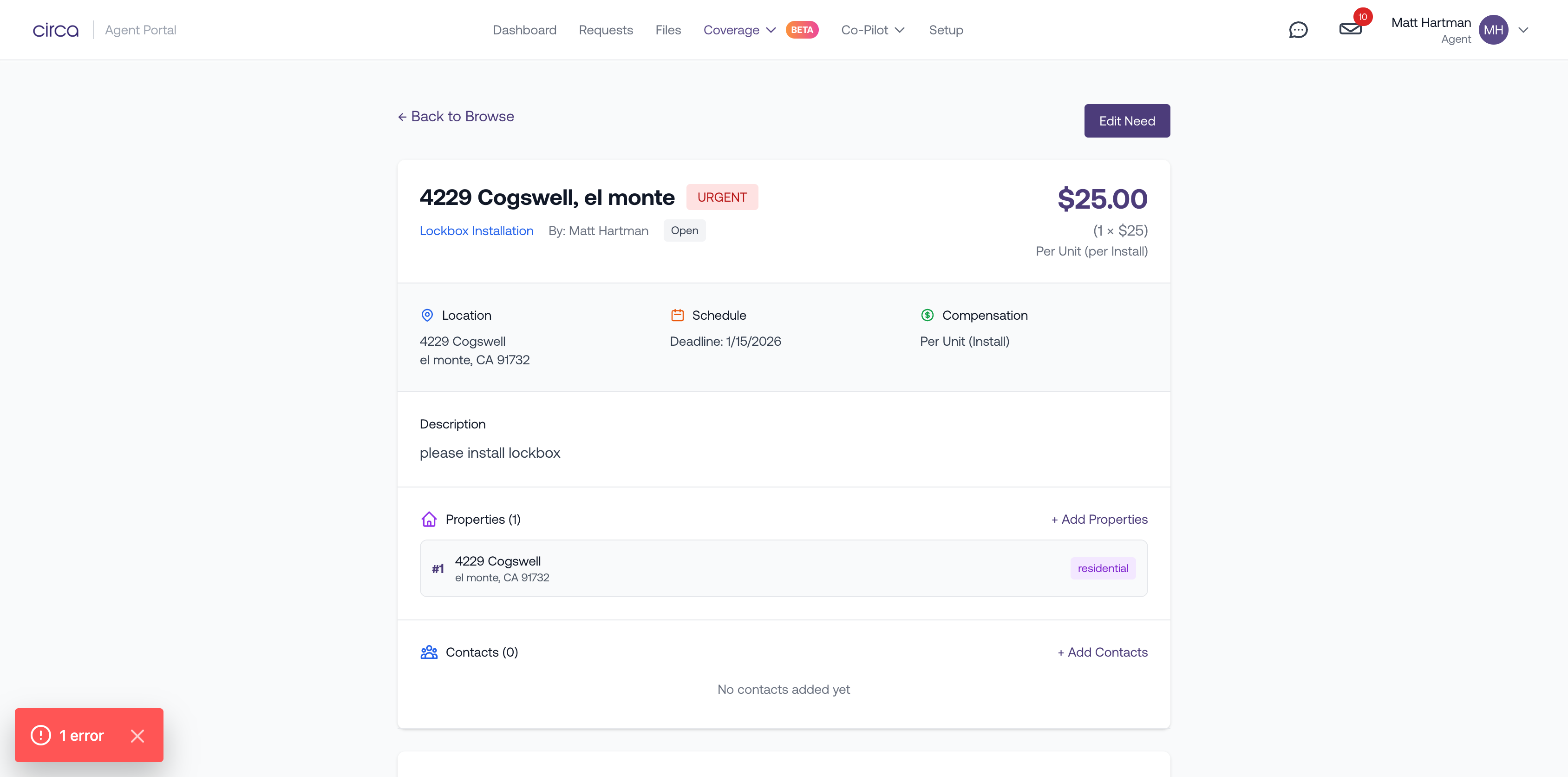Follow the Back to Browse link
This screenshot has width=1568, height=777.
[456, 116]
